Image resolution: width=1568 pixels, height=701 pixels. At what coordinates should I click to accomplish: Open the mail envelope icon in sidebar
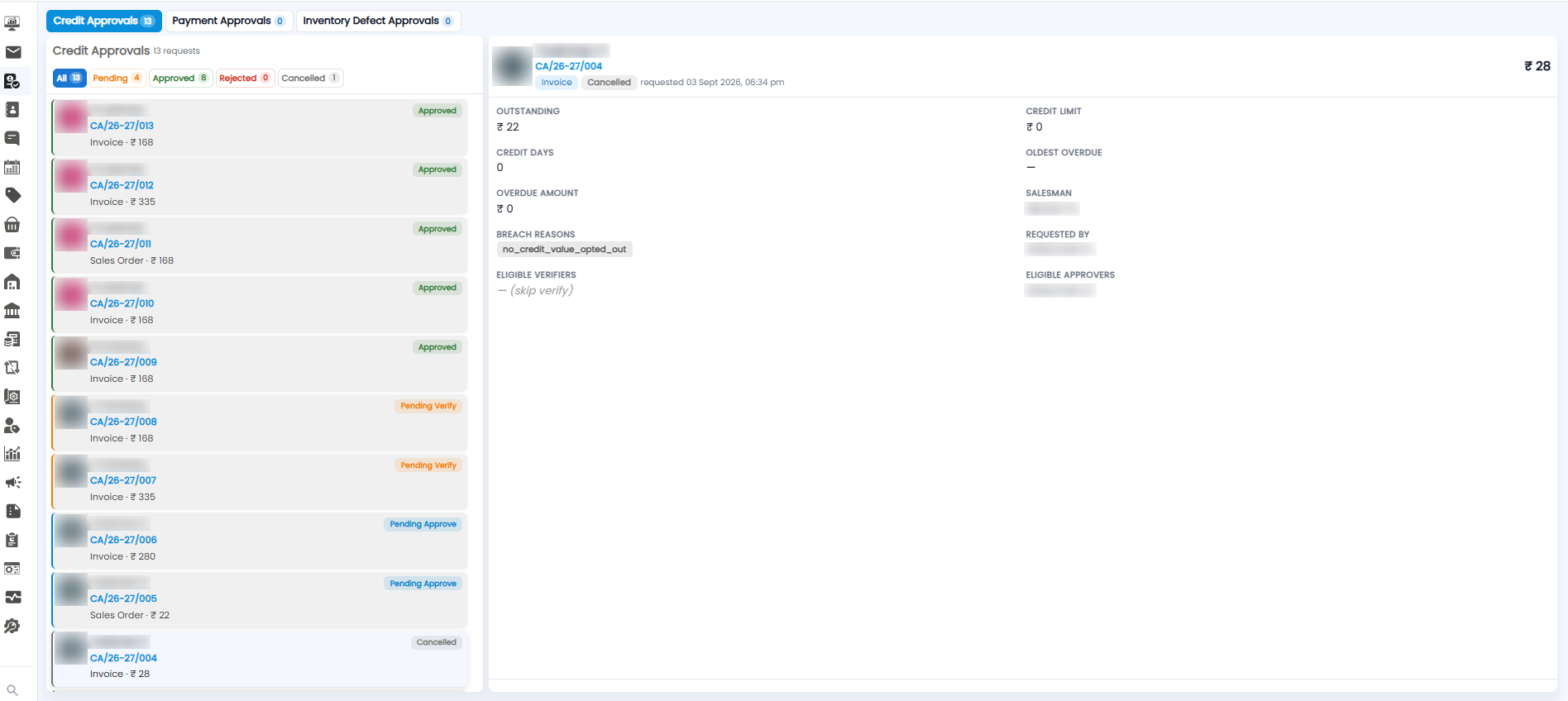coord(12,52)
